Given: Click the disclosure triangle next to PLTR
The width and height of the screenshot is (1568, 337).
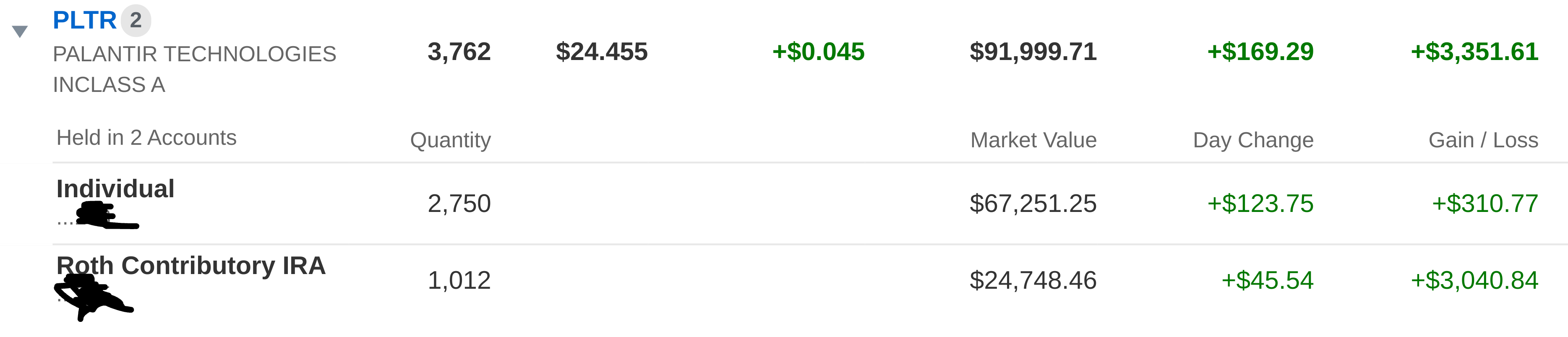Looking at the screenshot, I should tap(20, 29).
